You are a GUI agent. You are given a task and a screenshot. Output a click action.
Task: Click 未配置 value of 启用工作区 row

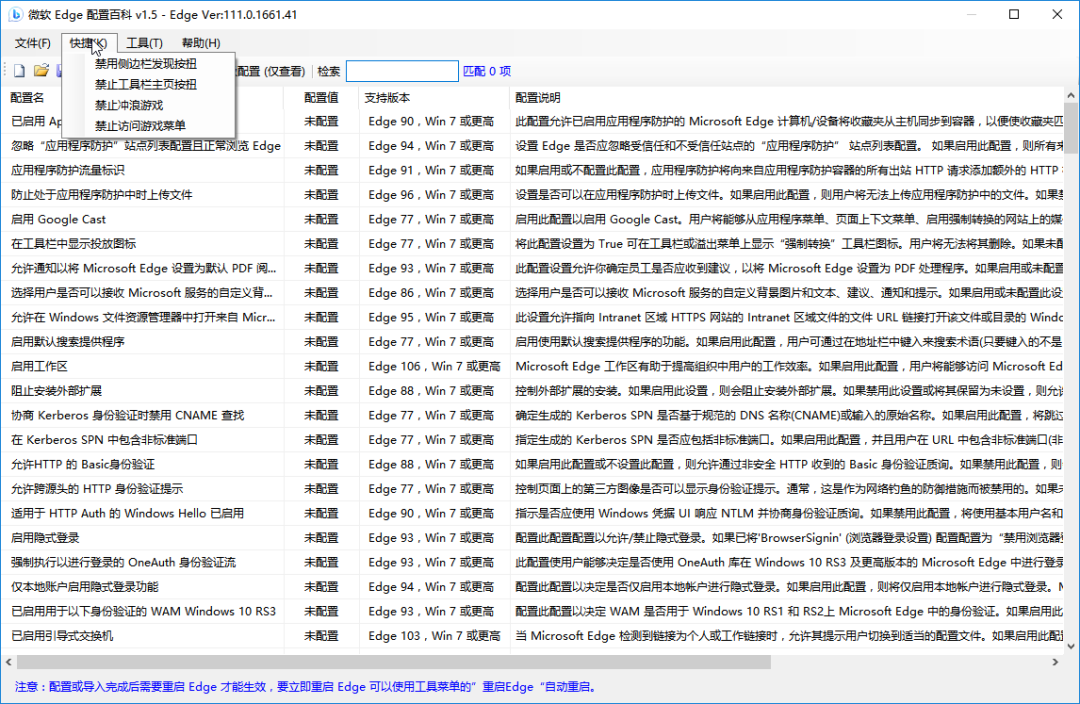(x=322, y=366)
